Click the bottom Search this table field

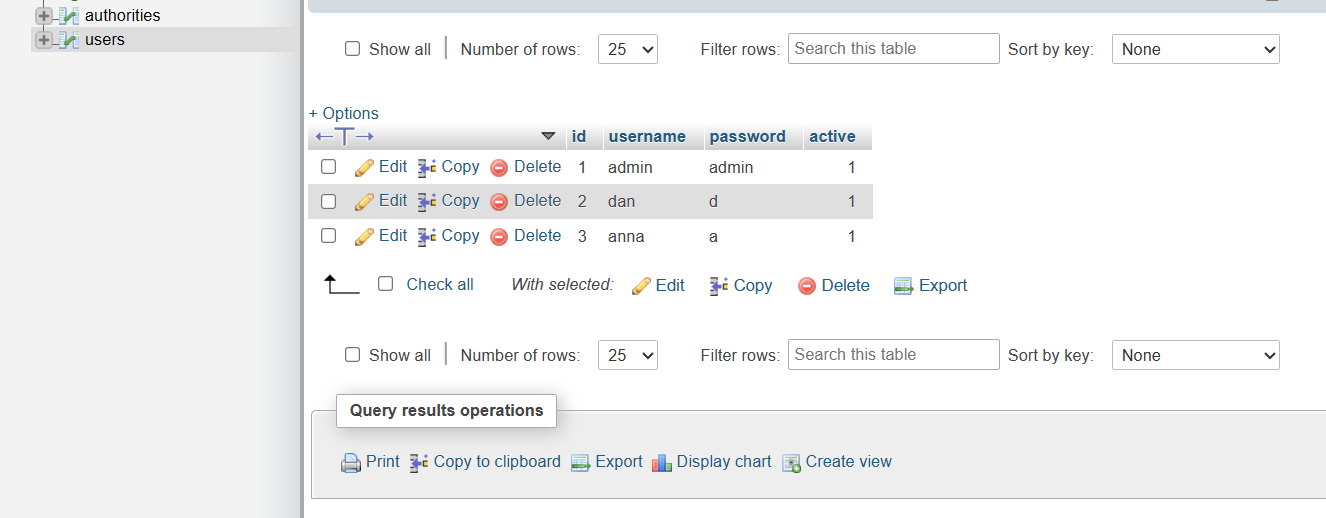pos(893,355)
